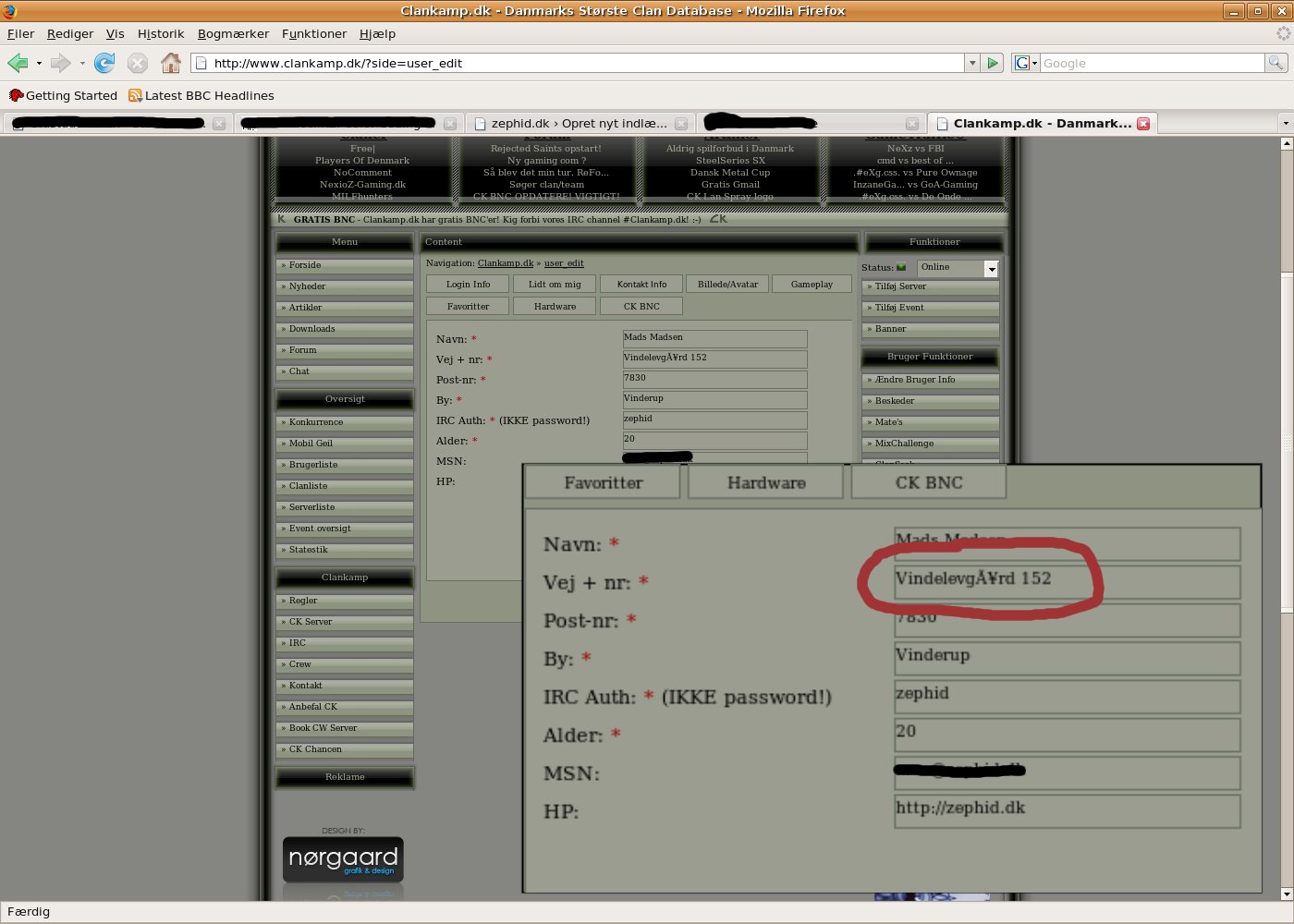
Task: Open Downloads in the left menu
Action: coord(345,330)
